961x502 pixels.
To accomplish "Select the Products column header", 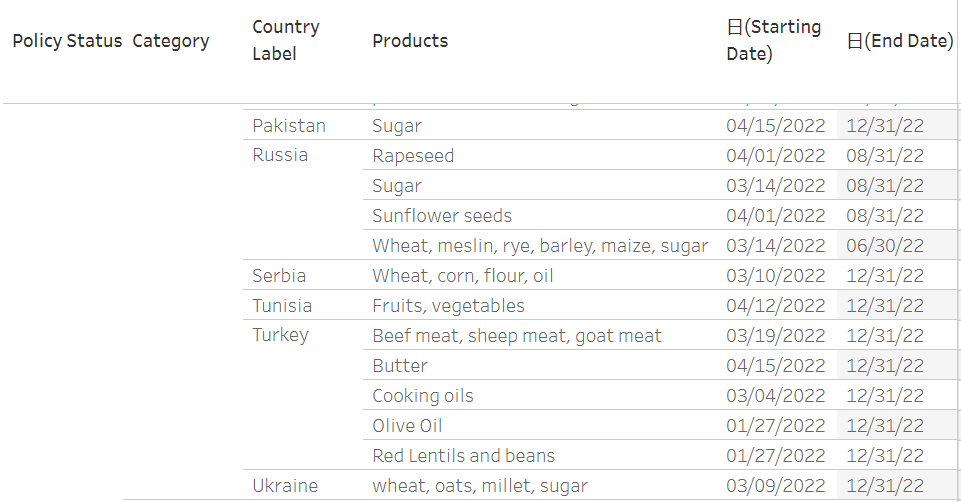I will [410, 41].
